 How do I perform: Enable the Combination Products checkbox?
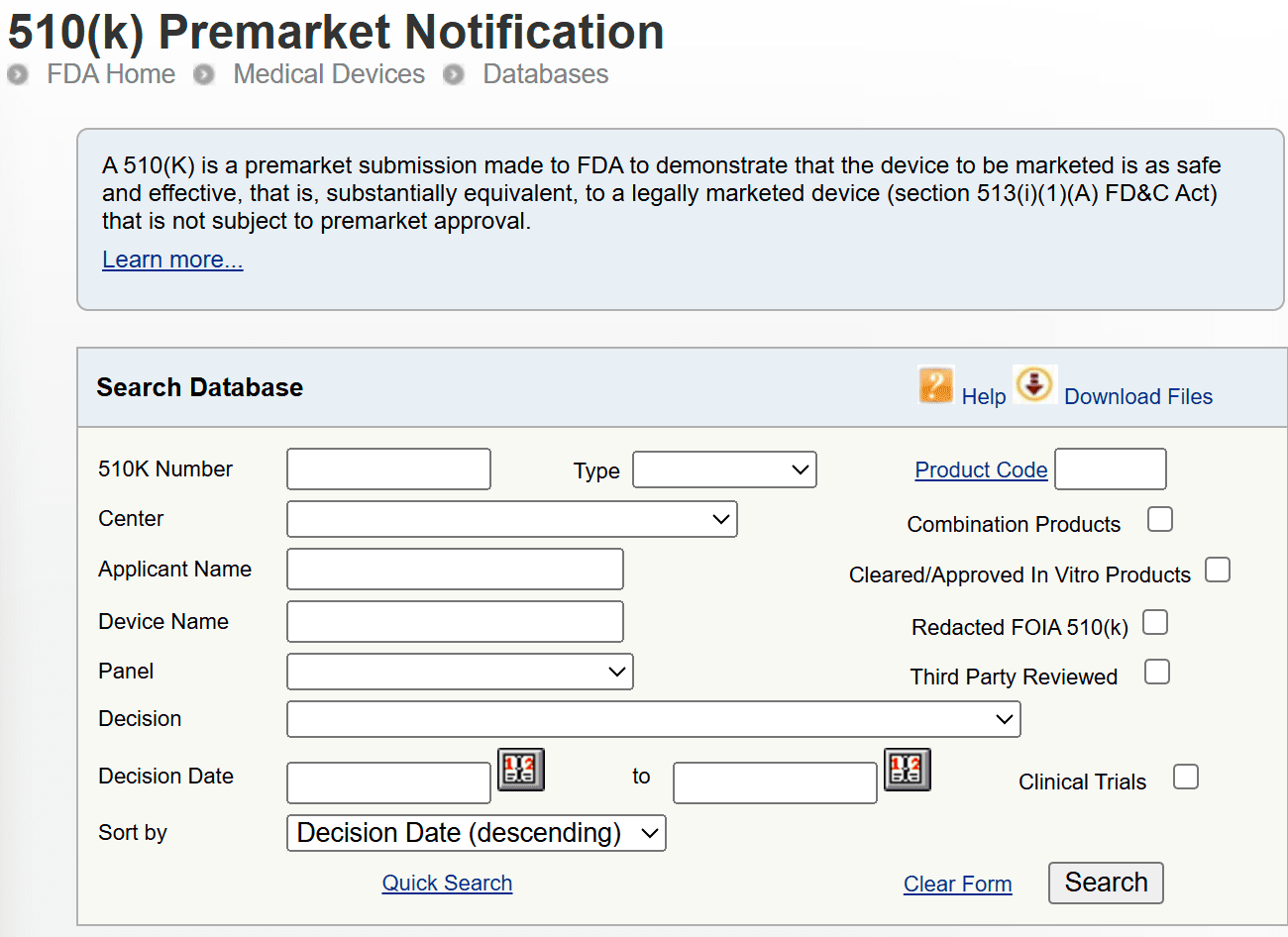(1159, 518)
